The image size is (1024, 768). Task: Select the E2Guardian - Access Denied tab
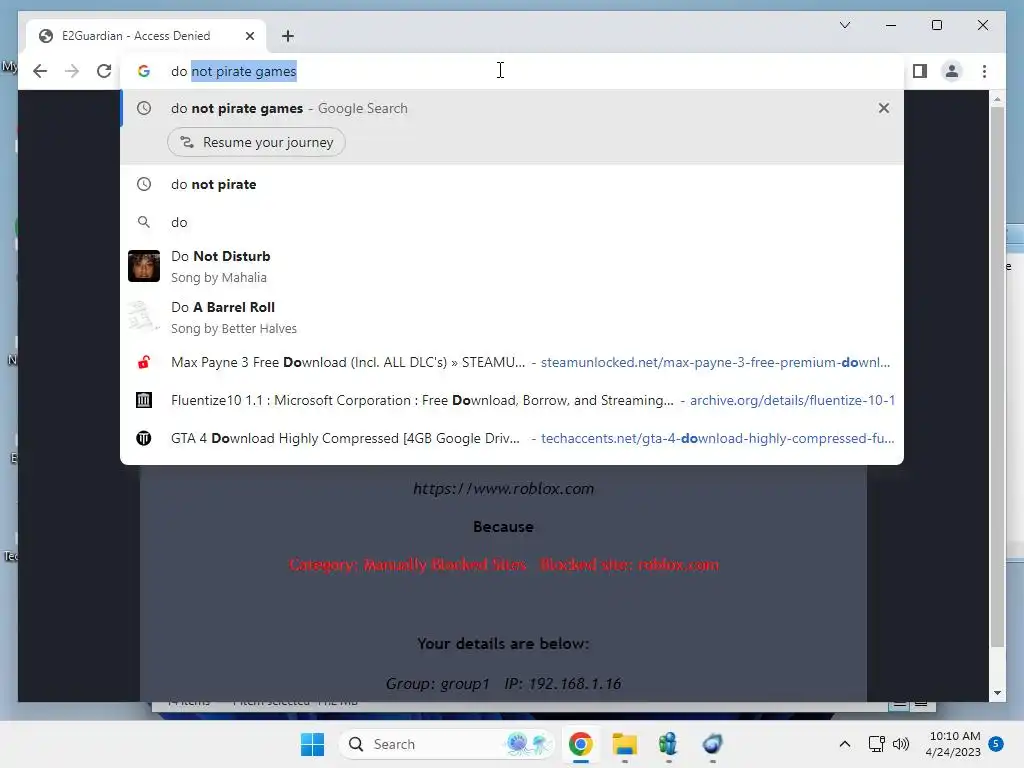tap(146, 36)
